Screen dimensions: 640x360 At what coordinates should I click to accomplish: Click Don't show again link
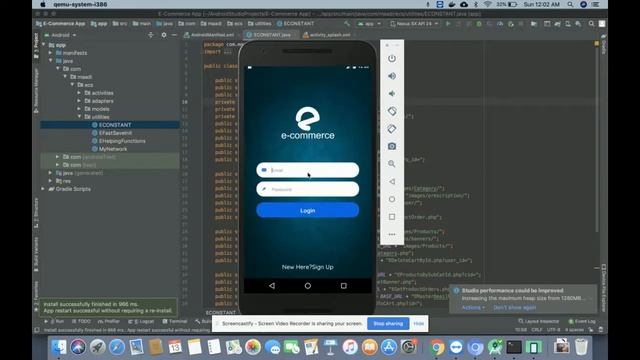pyautogui.click(x=515, y=308)
